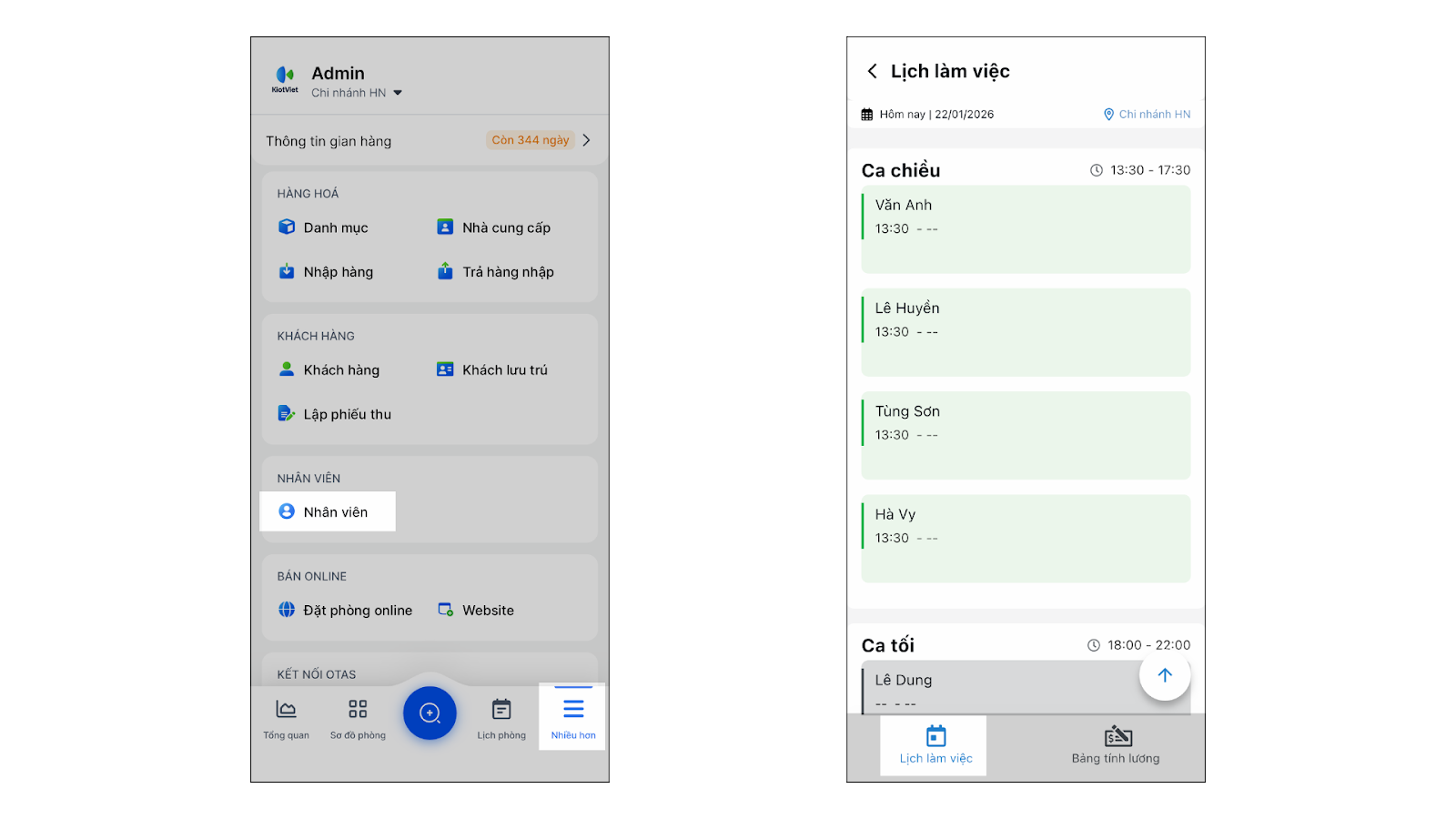The image size is (1456, 819).
Task: Expand Thông tin gian hàng chevron
Action: point(586,140)
